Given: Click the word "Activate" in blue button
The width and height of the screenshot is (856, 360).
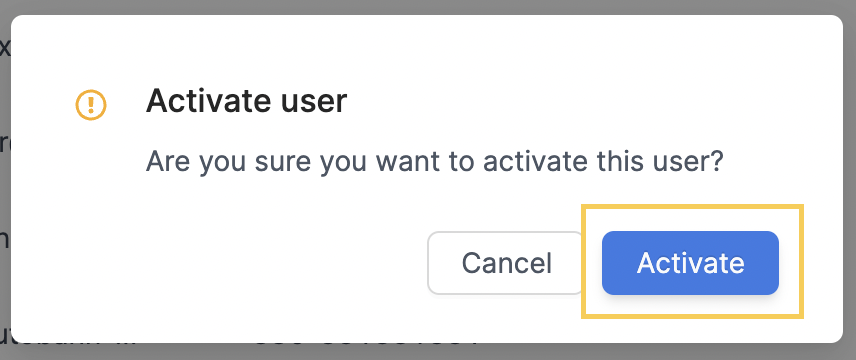Looking at the screenshot, I should click(691, 263).
